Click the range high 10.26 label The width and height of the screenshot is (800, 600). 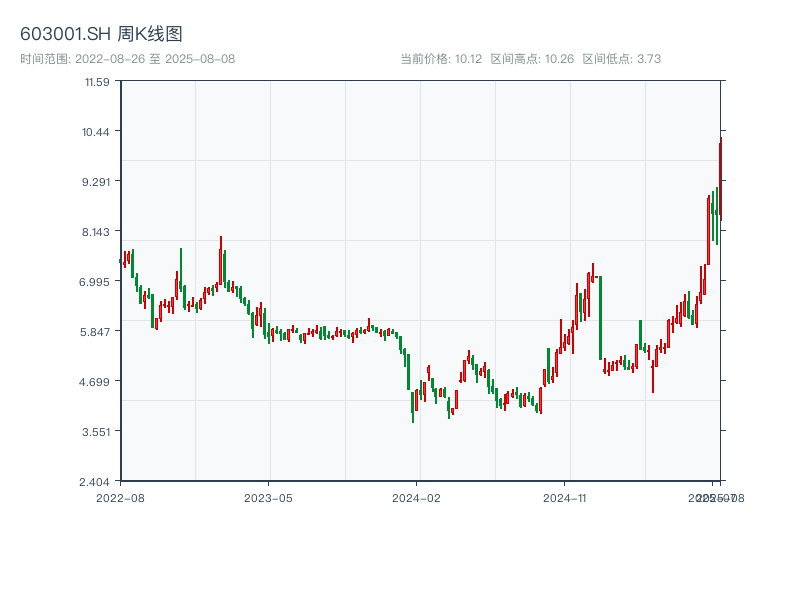(532, 59)
